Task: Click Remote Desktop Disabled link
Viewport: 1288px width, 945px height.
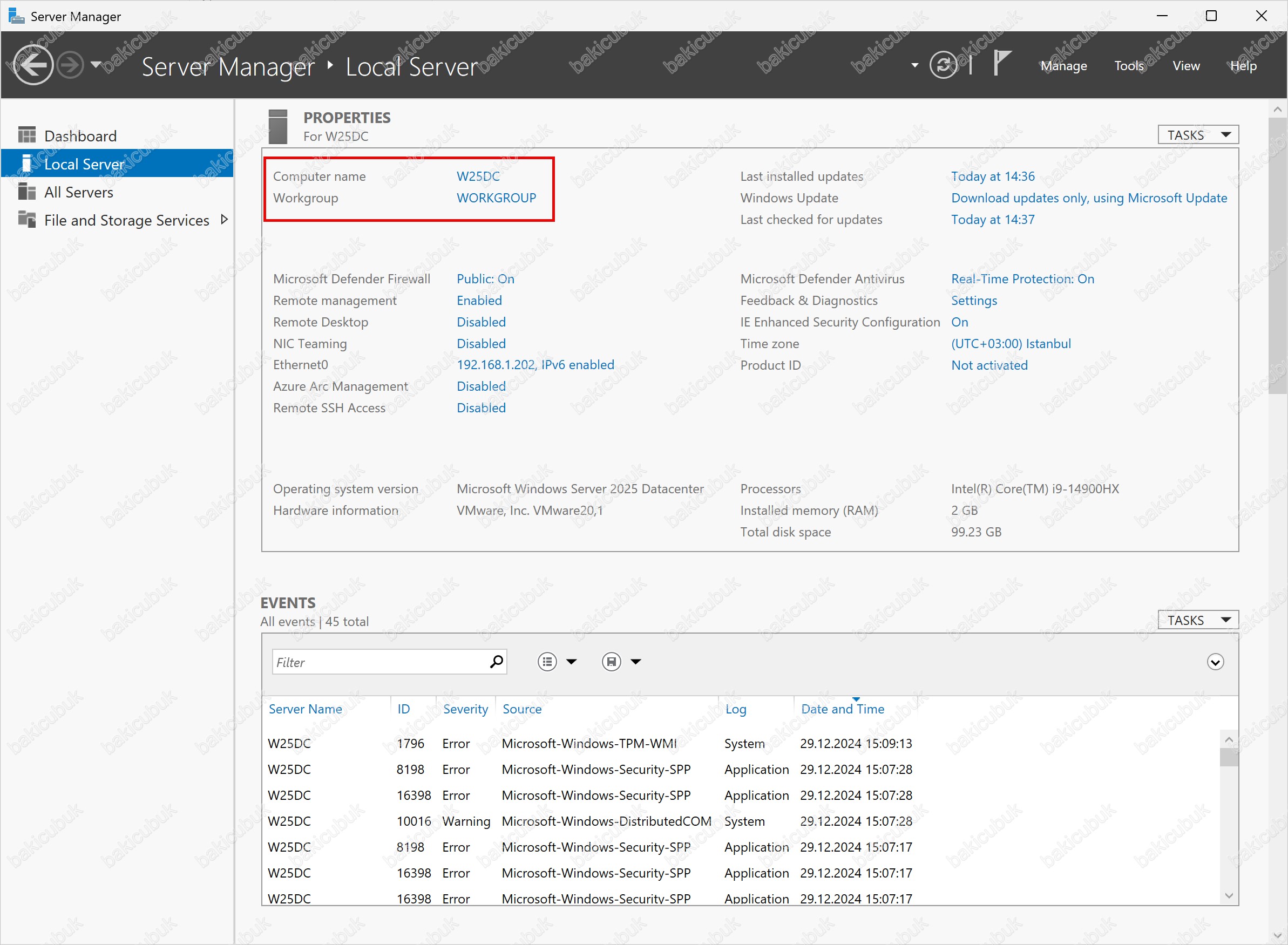Action: (x=480, y=322)
